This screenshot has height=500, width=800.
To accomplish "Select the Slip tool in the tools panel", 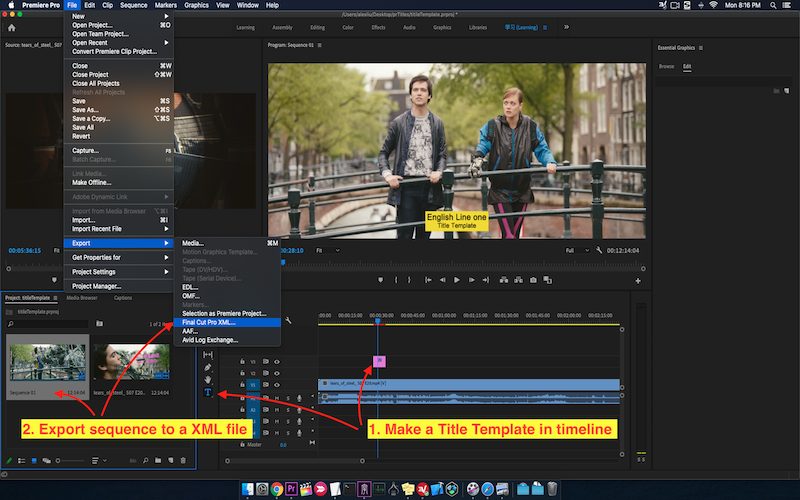I will click(208, 355).
